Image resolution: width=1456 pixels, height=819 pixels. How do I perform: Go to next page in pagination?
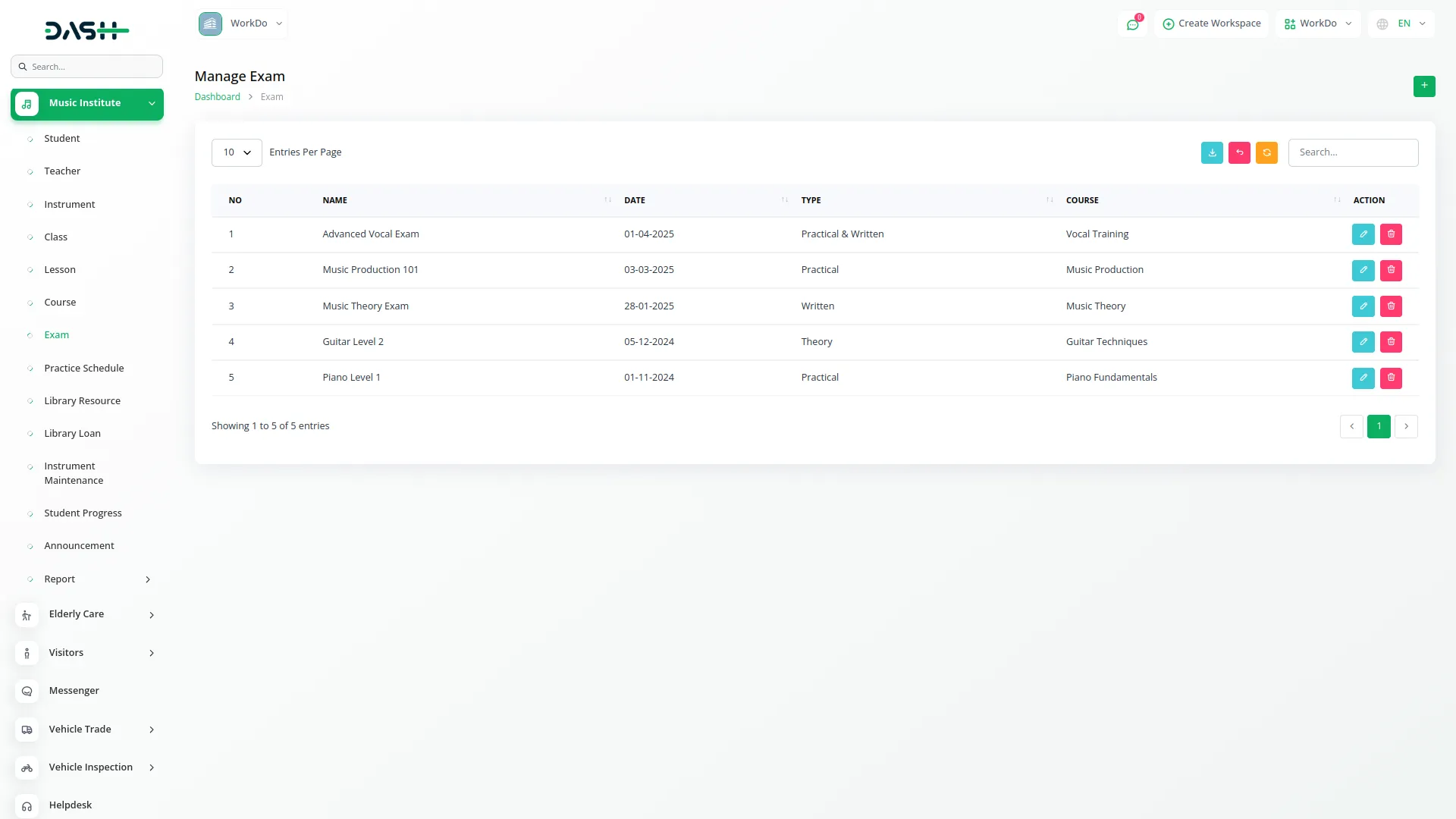(1406, 426)
